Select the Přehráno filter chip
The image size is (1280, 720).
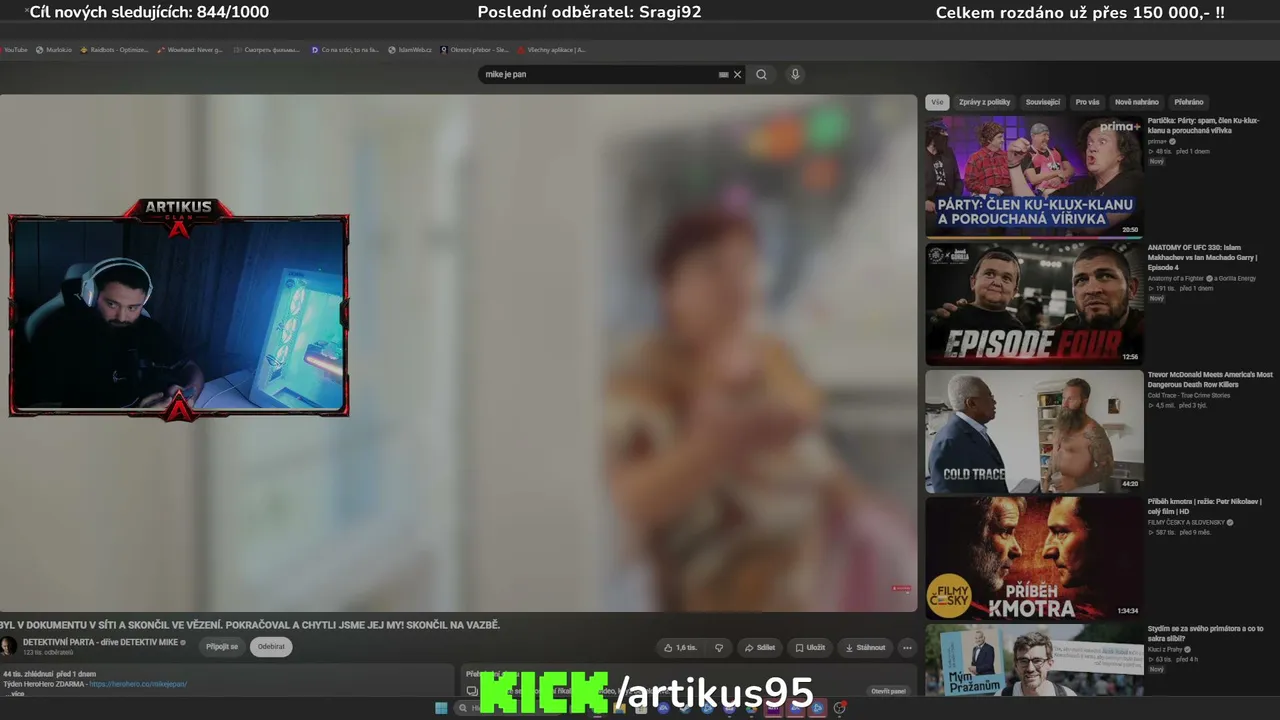[x=1189, y=102]
